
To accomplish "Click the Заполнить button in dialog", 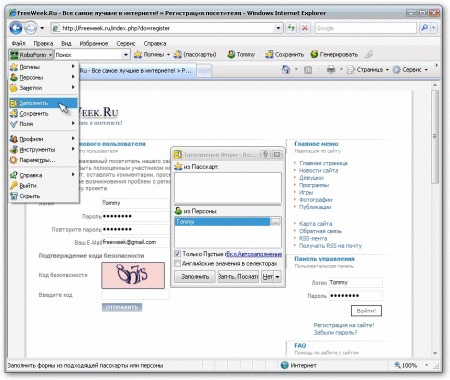I will [195, 277].
